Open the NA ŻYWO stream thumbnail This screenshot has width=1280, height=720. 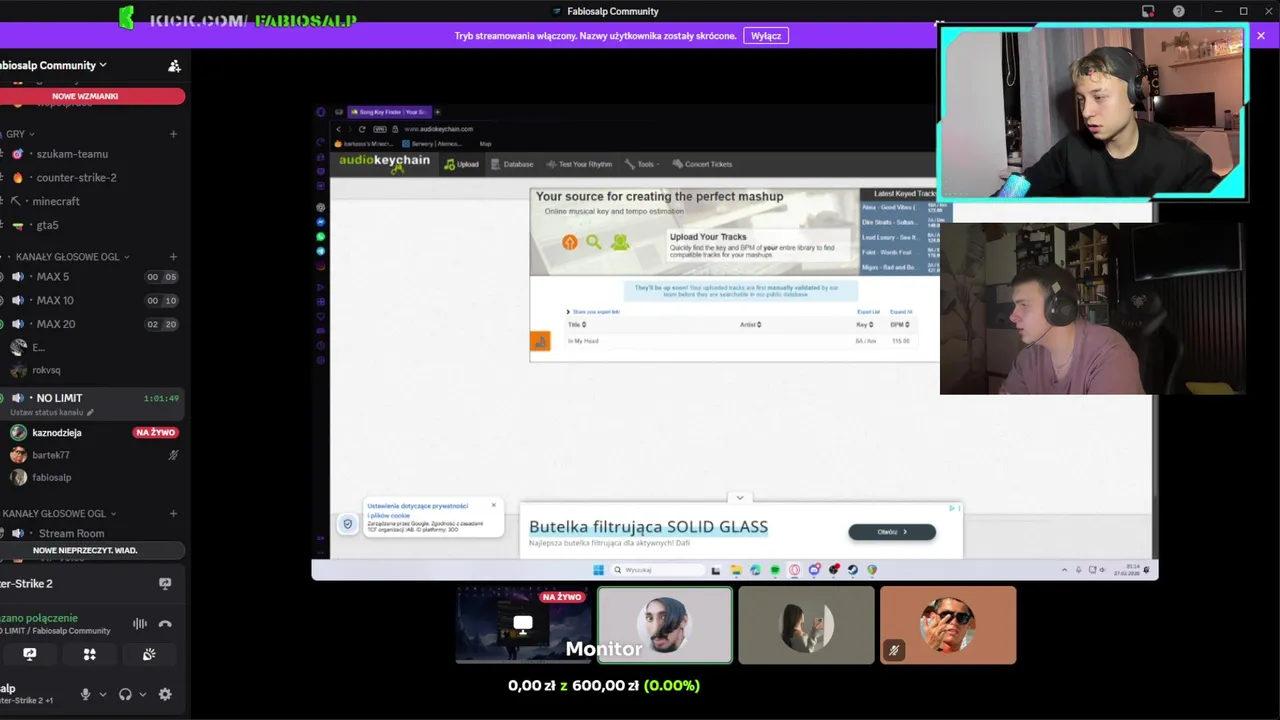(522, 625)
